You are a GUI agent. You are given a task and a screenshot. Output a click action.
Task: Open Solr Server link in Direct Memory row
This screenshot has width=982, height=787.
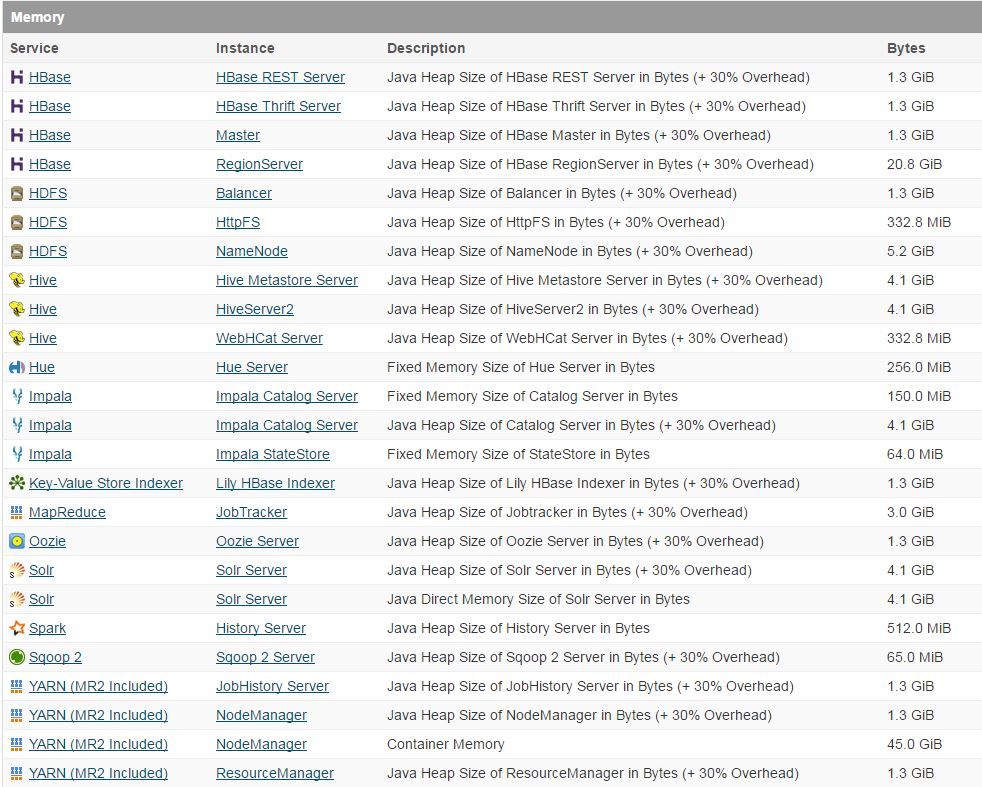coord(251,599)
